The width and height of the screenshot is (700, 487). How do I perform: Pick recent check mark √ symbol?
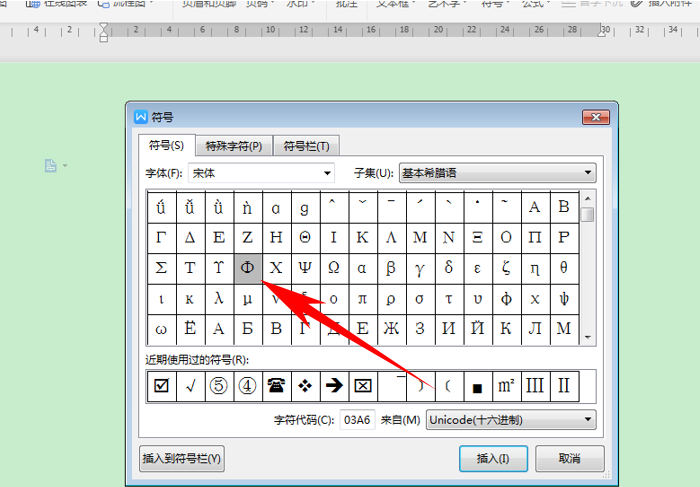click(x=190, y=386)
